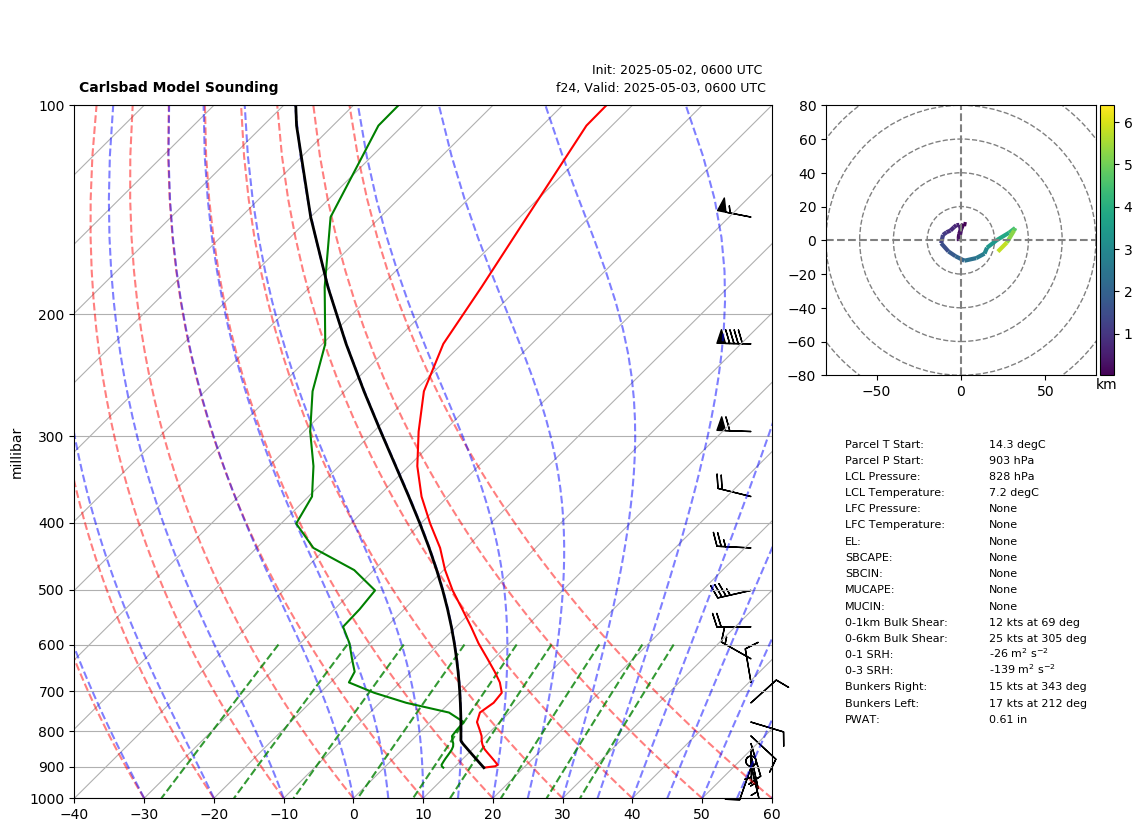Click the "LFC Temperature:" label

coord(894,525)
